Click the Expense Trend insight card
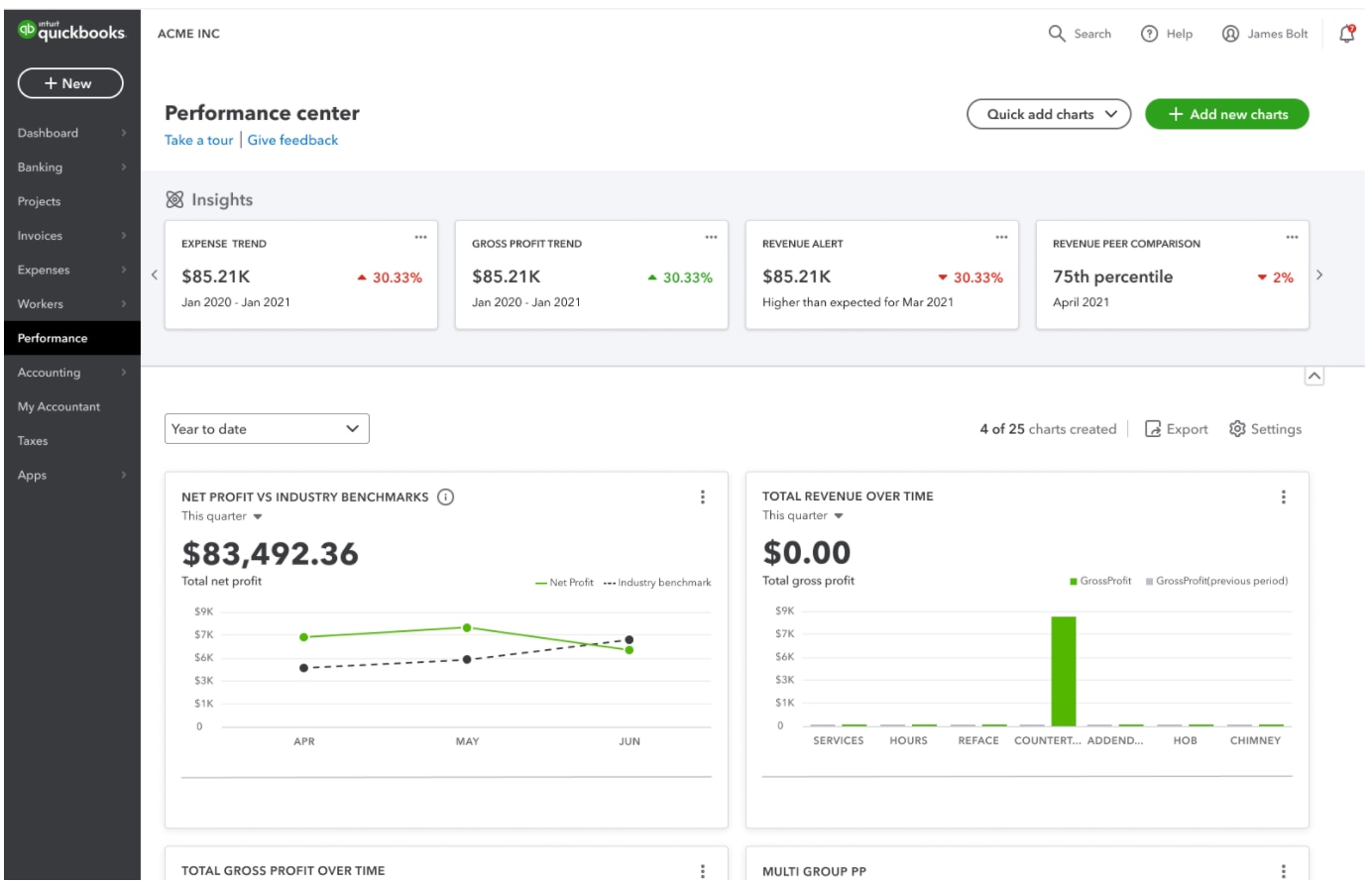This screenshot has width=1372, height=884. tap(301, 275)
